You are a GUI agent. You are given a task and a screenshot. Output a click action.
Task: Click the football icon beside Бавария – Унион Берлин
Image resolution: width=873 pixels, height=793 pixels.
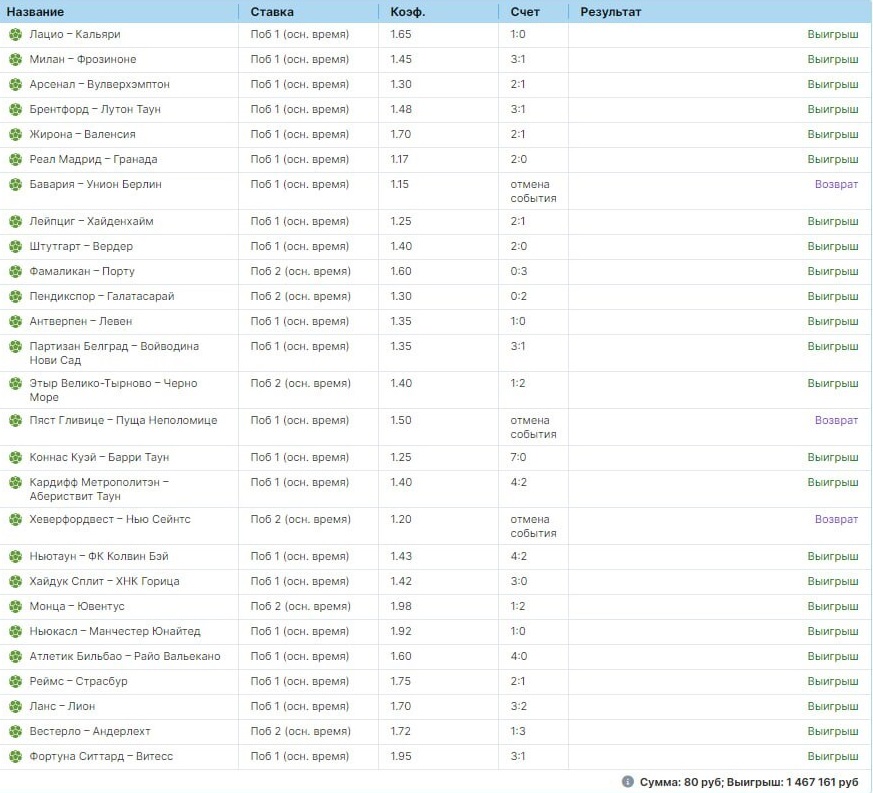click(16, 184)
